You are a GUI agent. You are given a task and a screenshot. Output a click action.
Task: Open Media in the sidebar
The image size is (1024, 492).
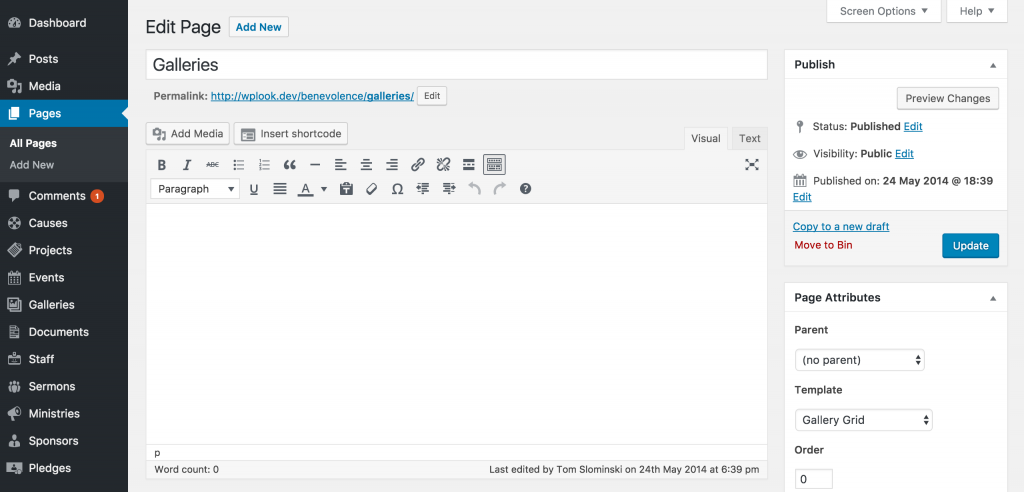pyautogui.click(x=64, y=86)
